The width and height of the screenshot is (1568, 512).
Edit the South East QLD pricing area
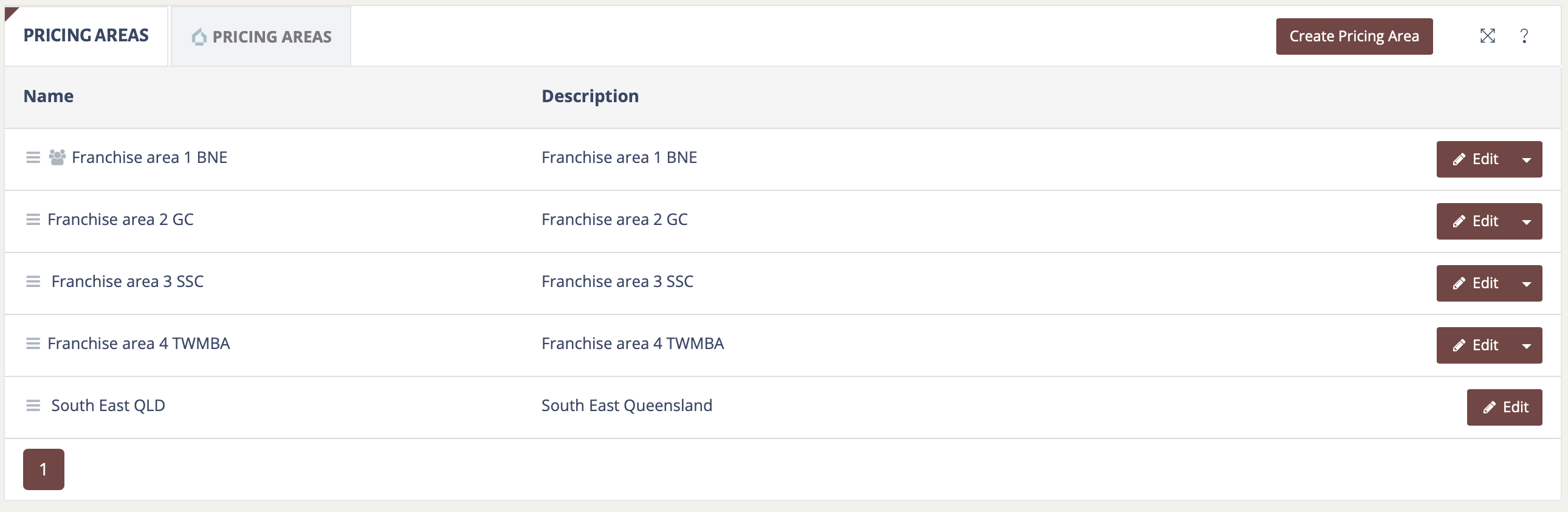pos(1504,407)
